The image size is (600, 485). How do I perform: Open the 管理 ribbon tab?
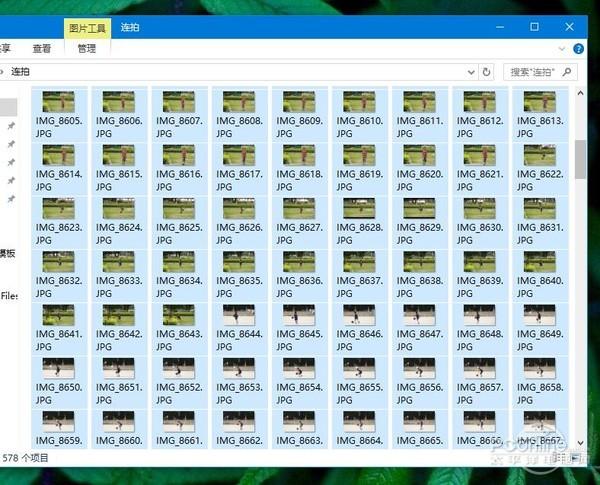[87, 49]
